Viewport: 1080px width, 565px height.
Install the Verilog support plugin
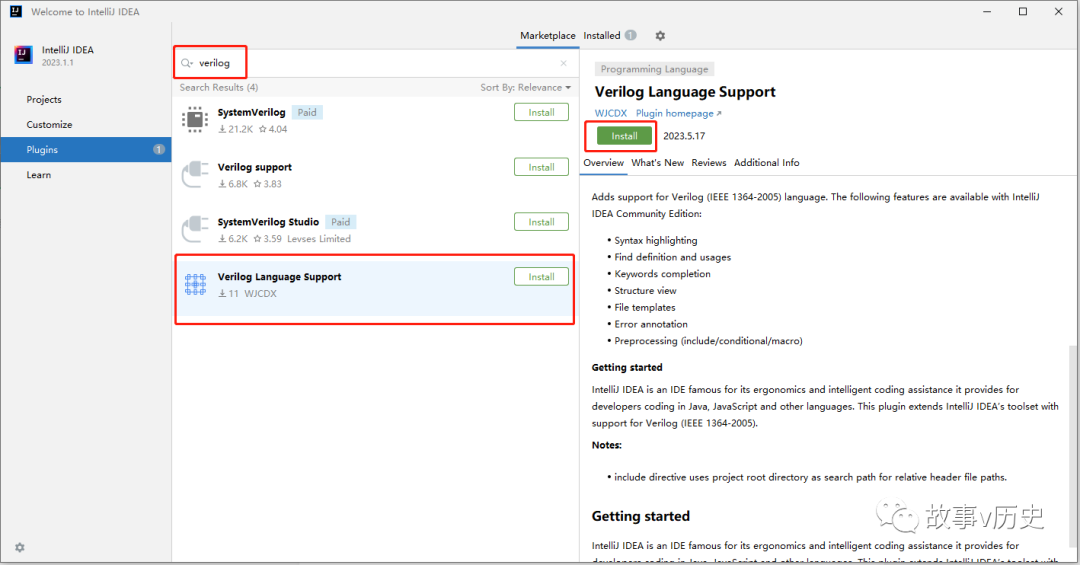tap(541, 167)
